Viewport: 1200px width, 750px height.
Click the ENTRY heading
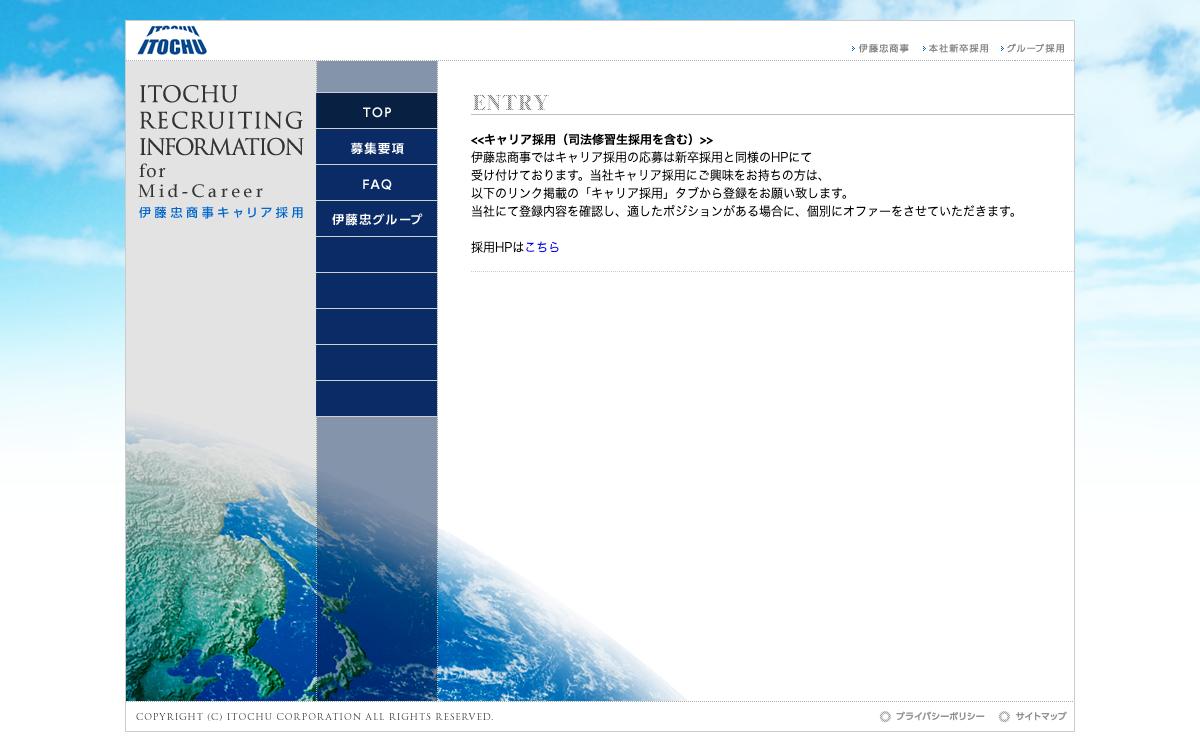[510, 103]
